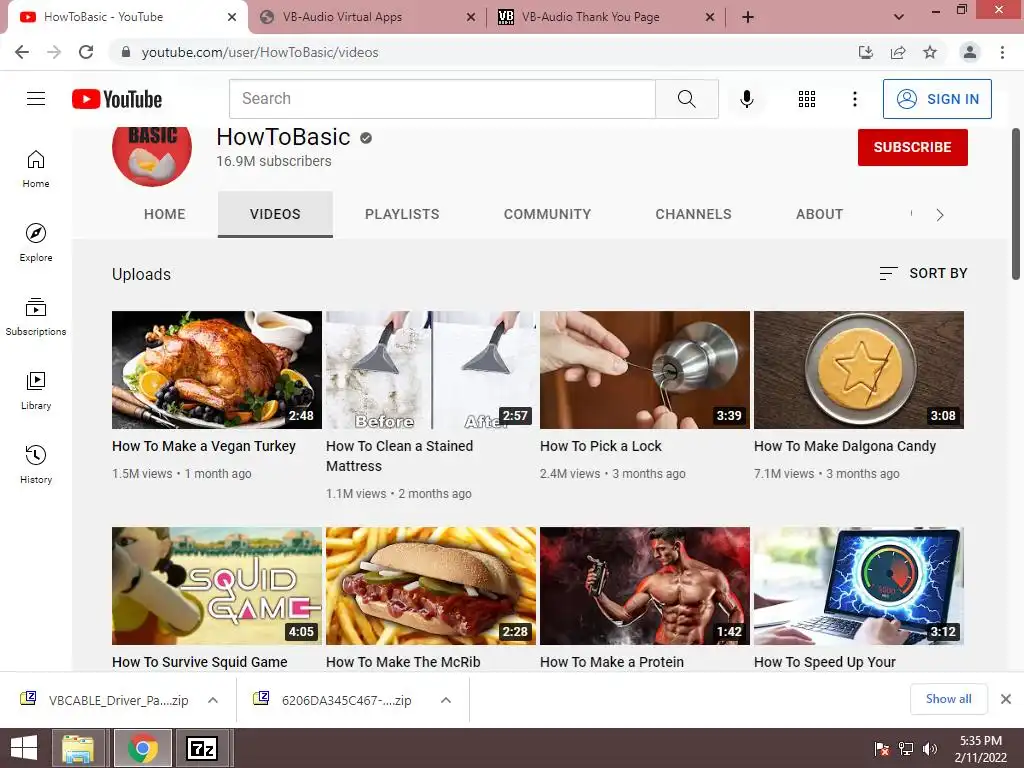Click the browser address bar URL
This screenshot has height=768, width=1024.
260,52
